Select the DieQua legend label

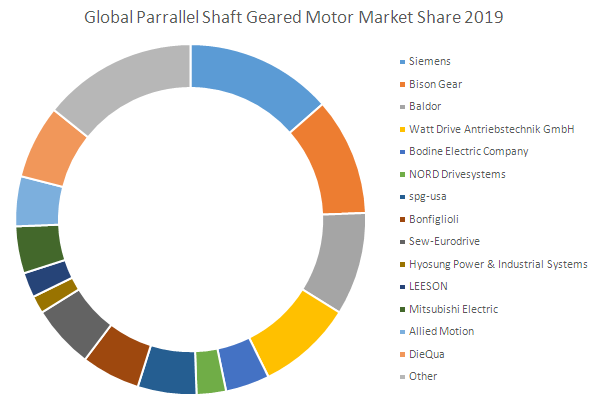[428, 353]
